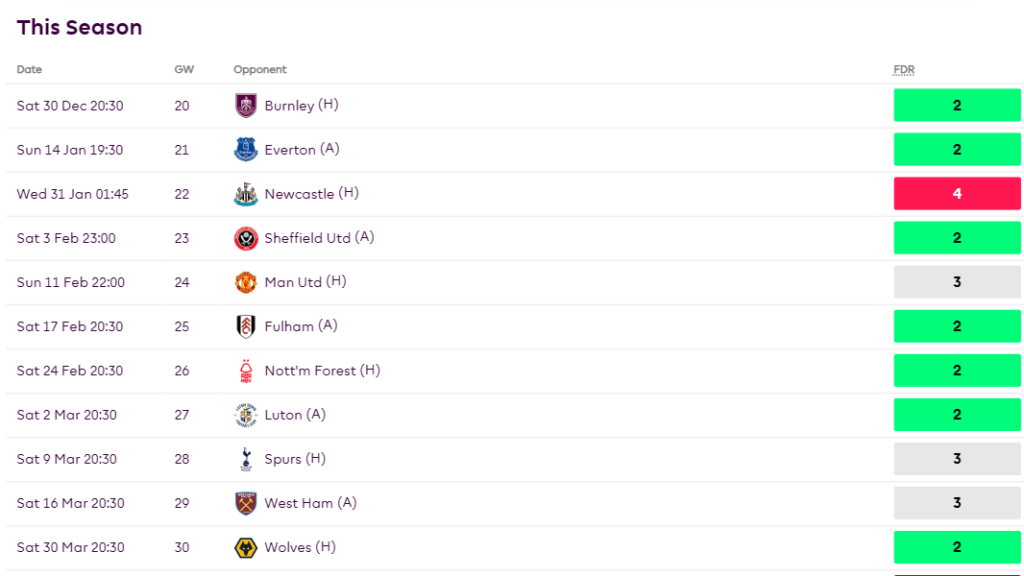The width and height of the screenshot is (1024, 576).
Task: Click the Nott'm Forest crest icon
Action: point(245,371)
